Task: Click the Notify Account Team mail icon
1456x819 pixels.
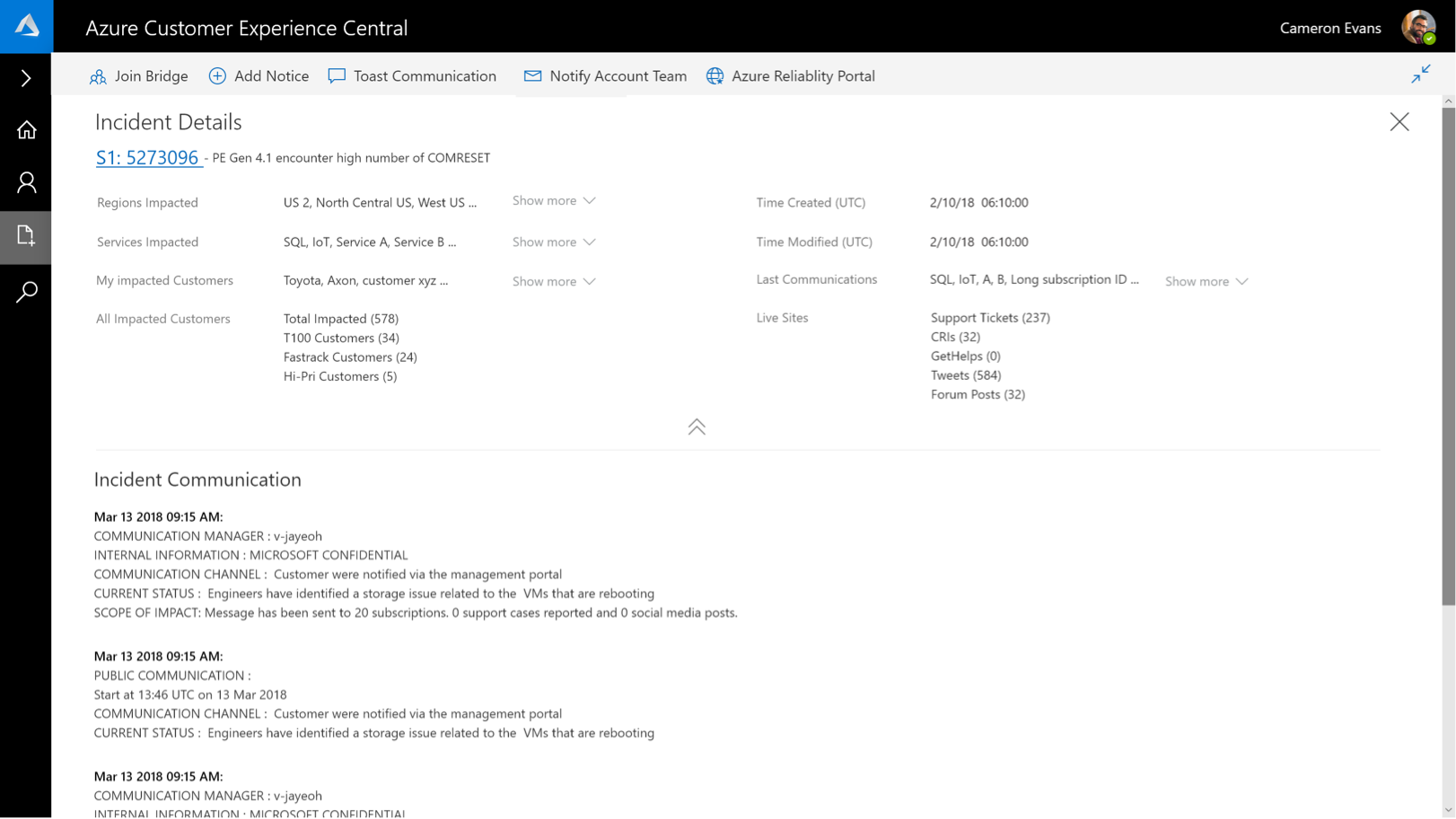Action: (532, 76)
